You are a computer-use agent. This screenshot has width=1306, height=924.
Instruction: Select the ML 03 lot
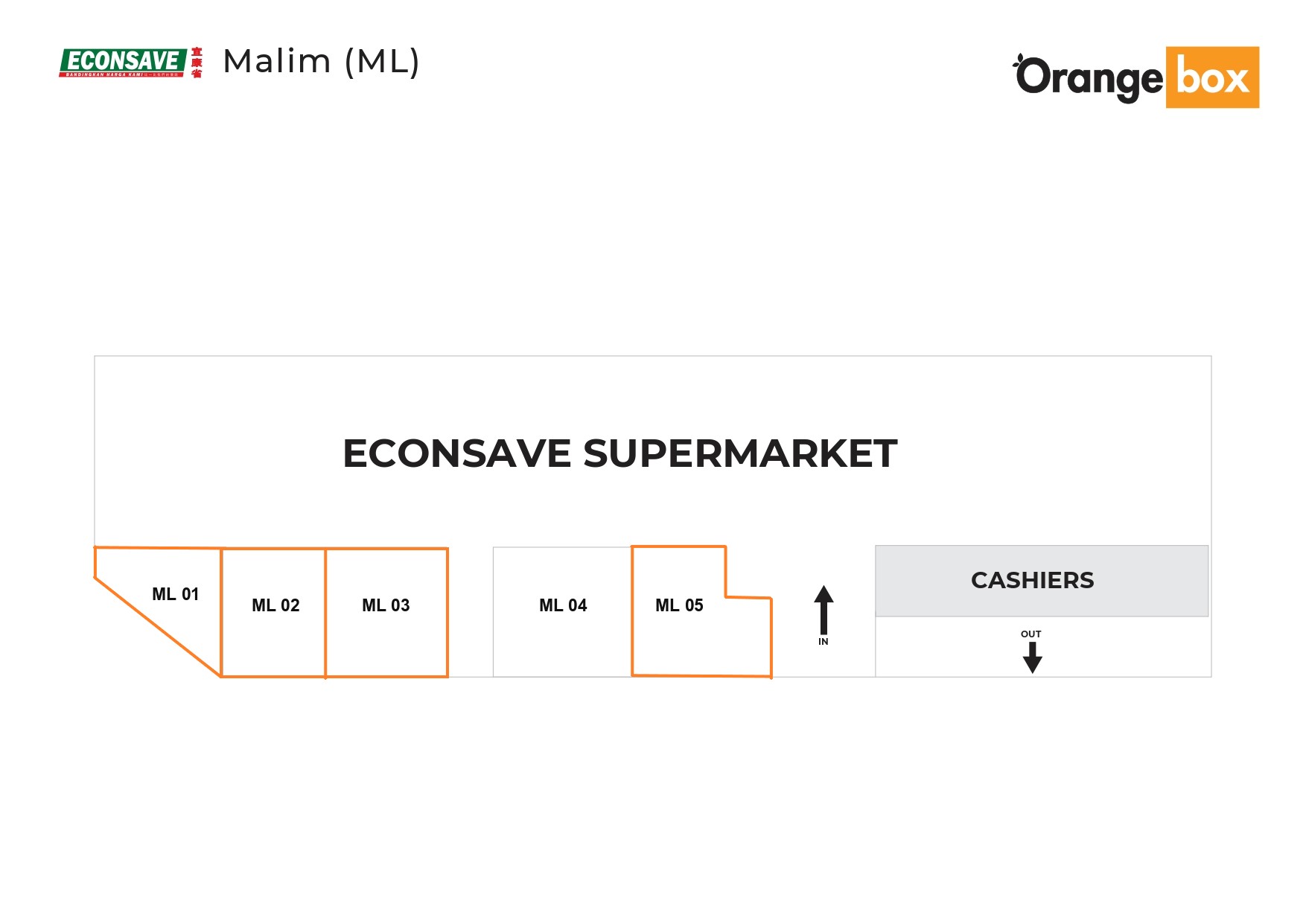click(386, 612)
